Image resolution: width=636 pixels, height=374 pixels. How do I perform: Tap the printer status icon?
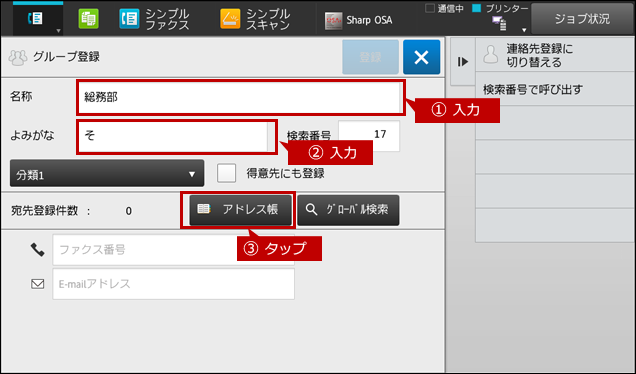(x=499, y=24)
